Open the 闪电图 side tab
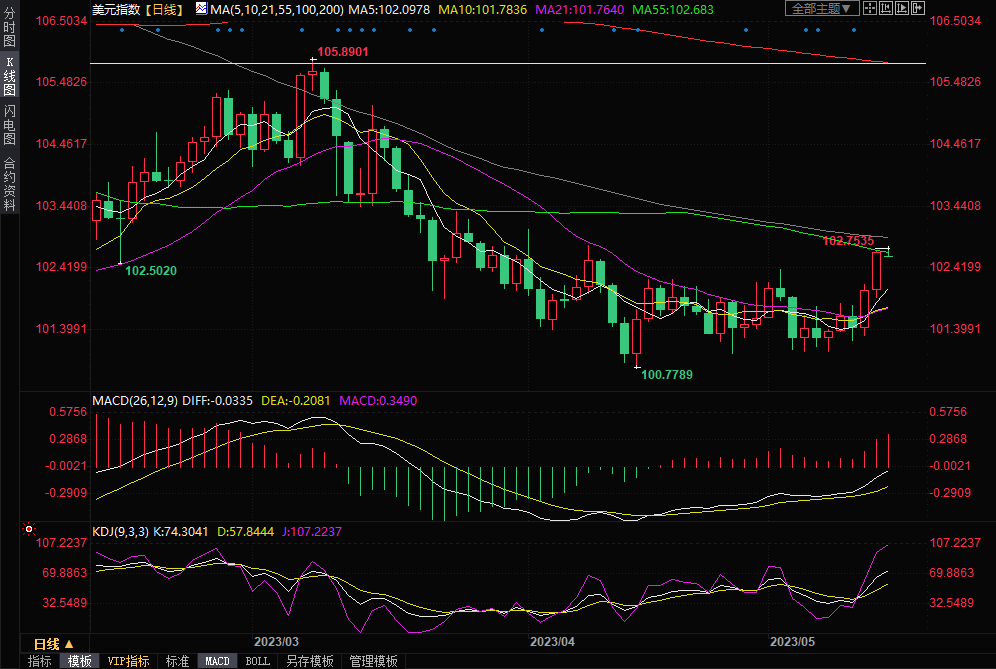 (9, 124)
